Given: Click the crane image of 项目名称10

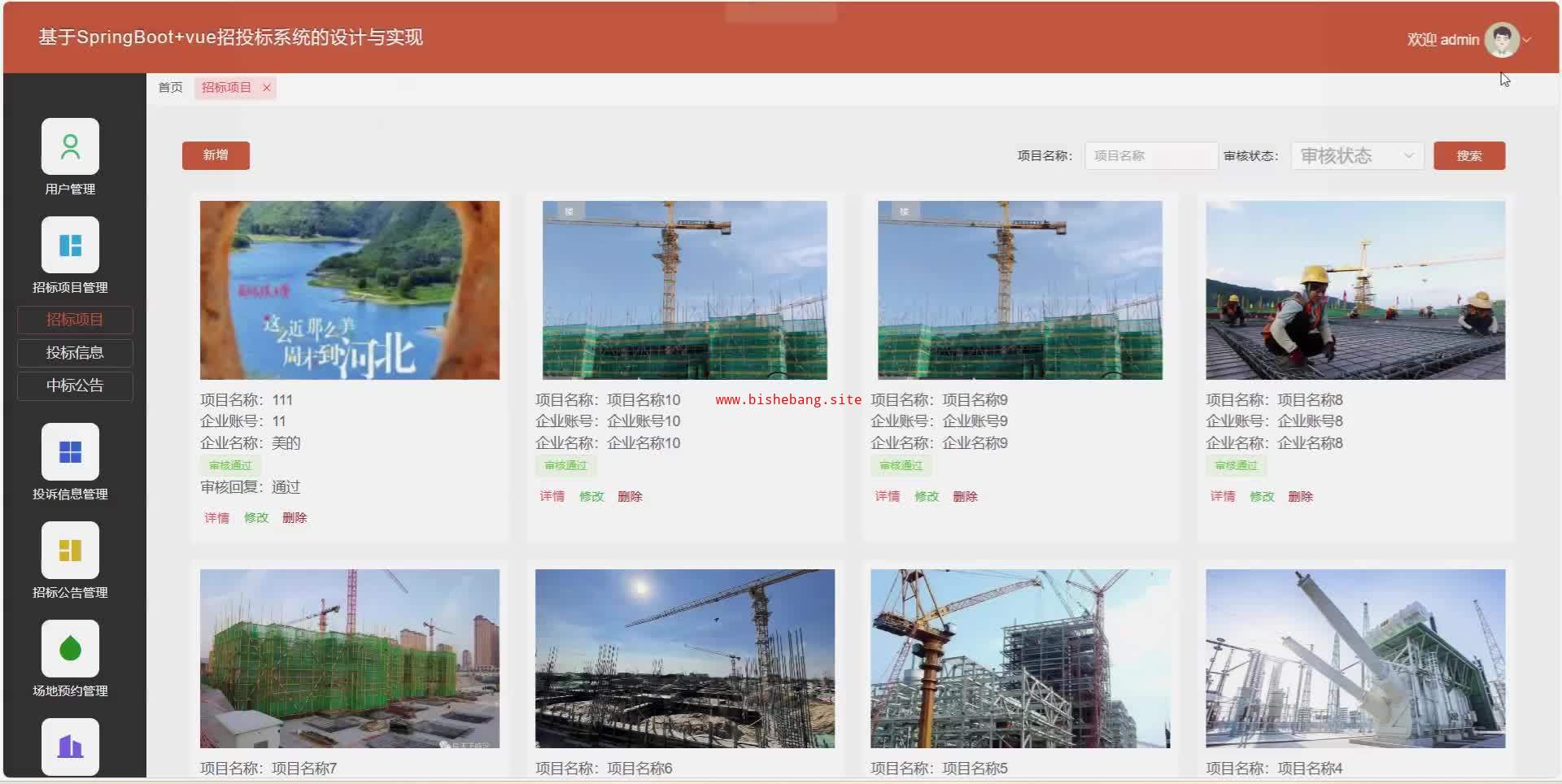Looking at the screenshot, I should pyautogui.click(x=685, y=290).
